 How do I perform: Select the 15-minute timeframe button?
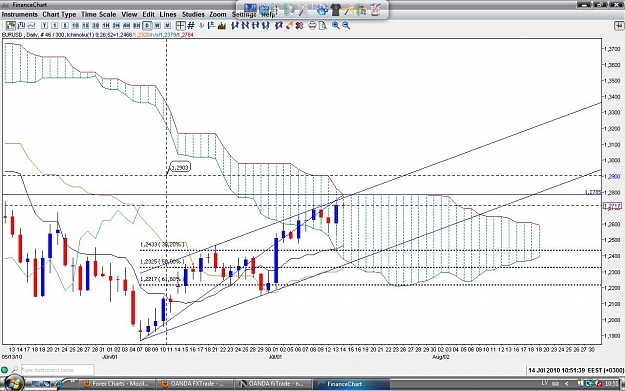pyautogui.click(x=85, y=26)
